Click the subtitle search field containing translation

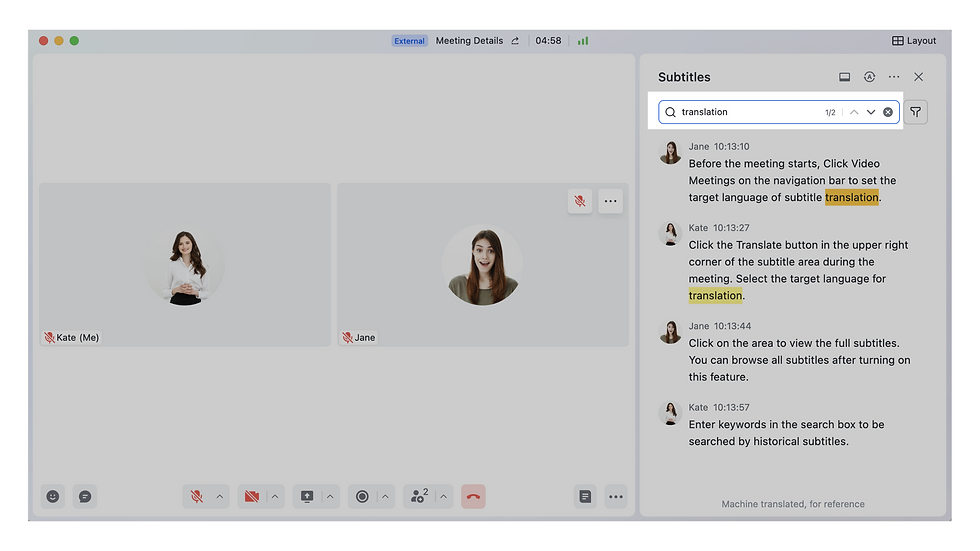(779, 112)
